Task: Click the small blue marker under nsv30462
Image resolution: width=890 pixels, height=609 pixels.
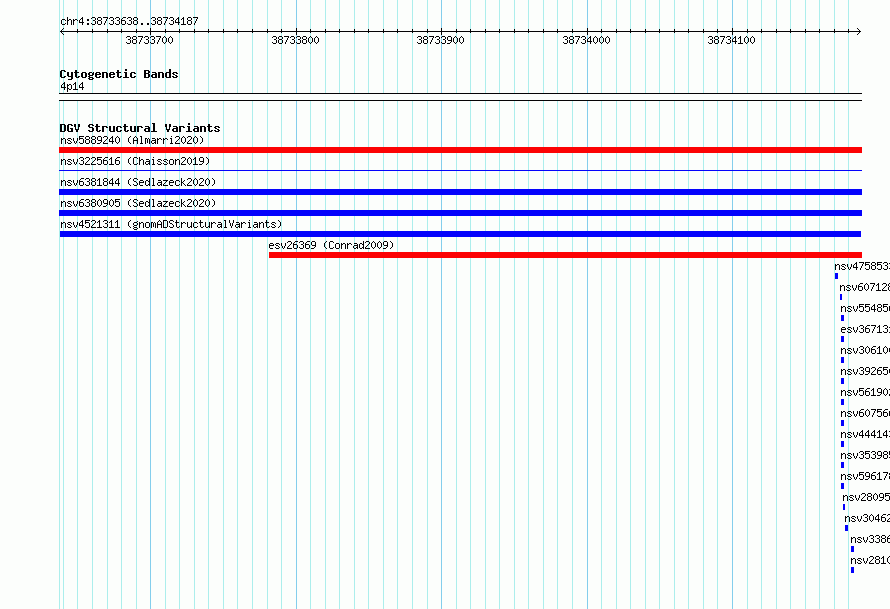Action: (846, 528)
